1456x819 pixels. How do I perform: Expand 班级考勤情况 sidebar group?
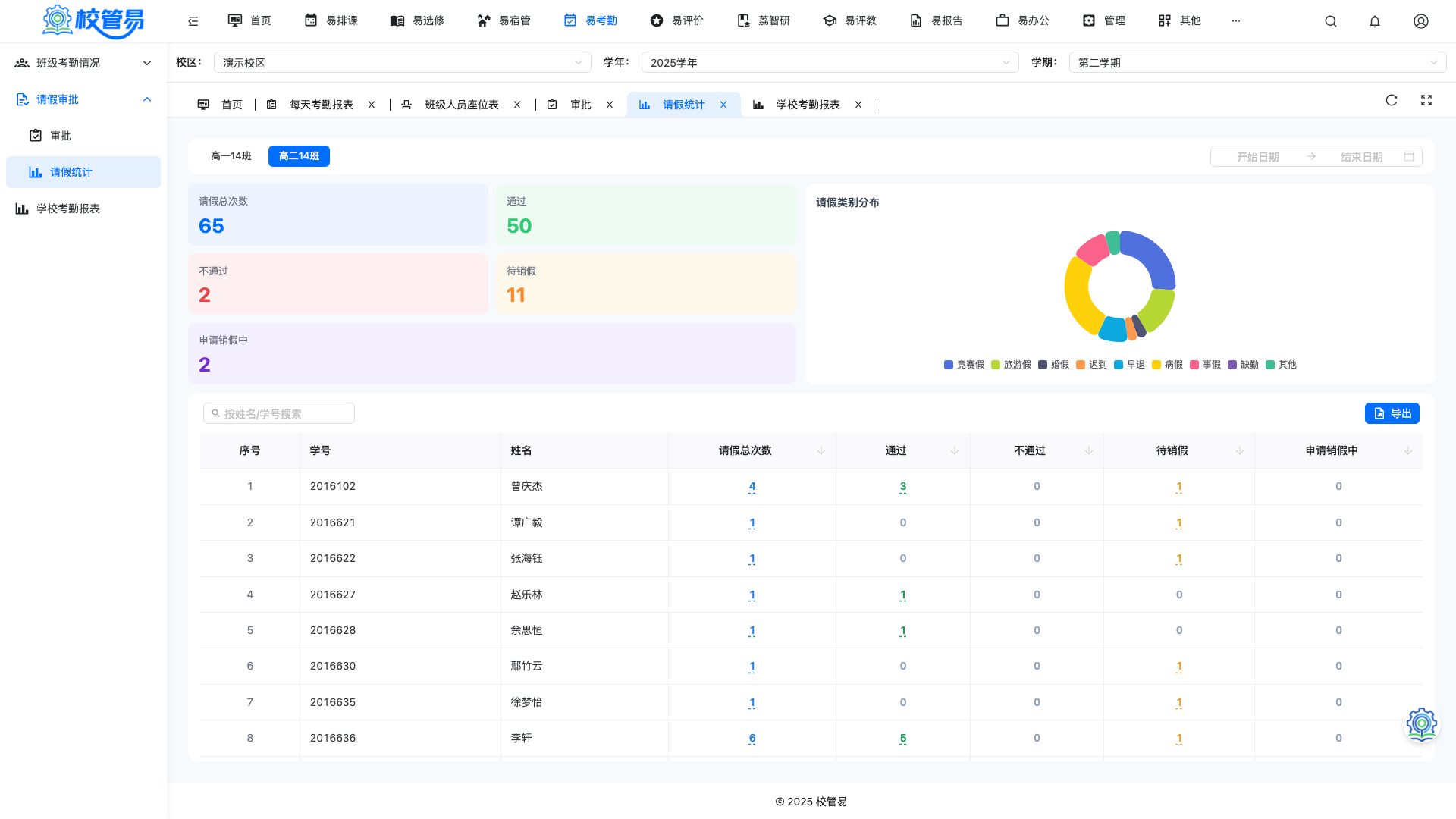point(83,63)
